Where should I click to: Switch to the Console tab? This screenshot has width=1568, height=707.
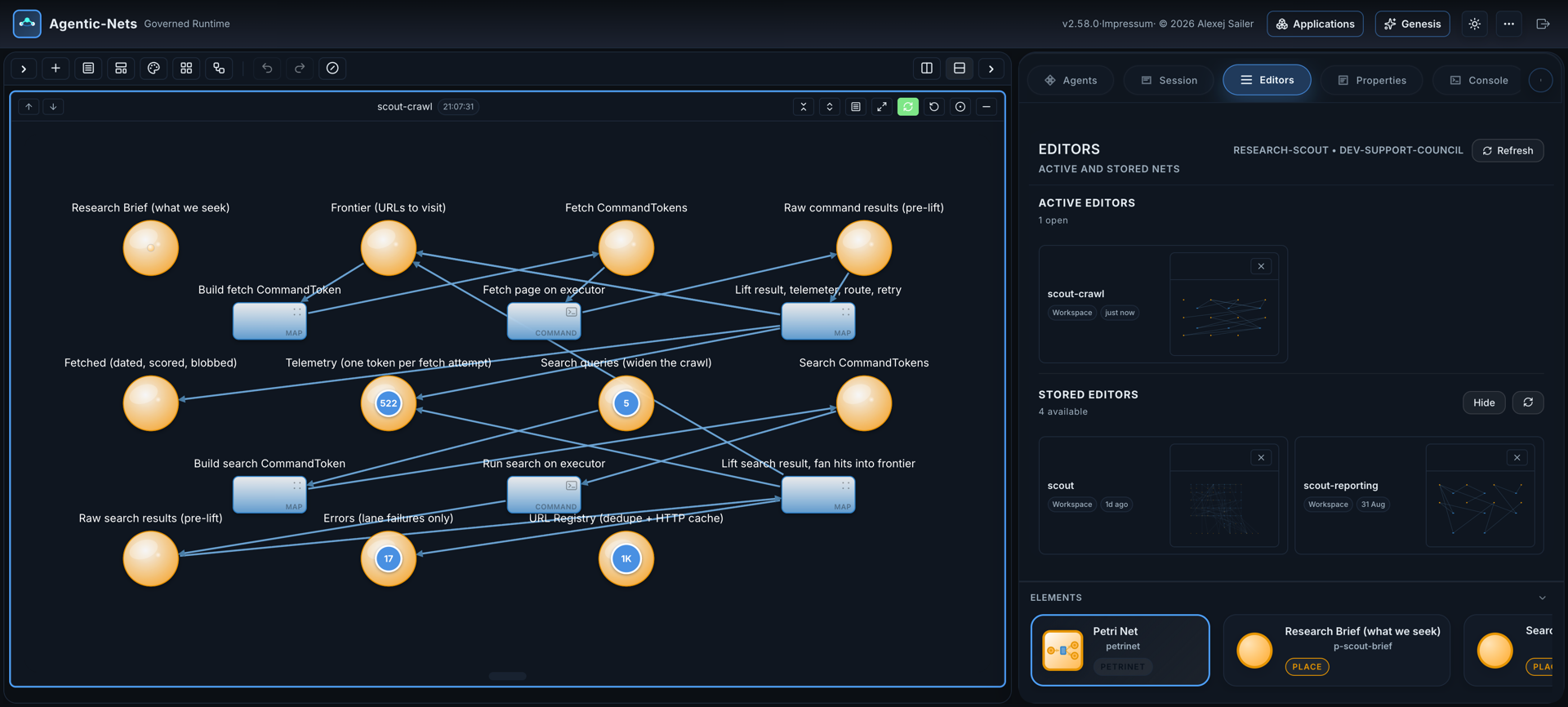(x=1479, y=80)
